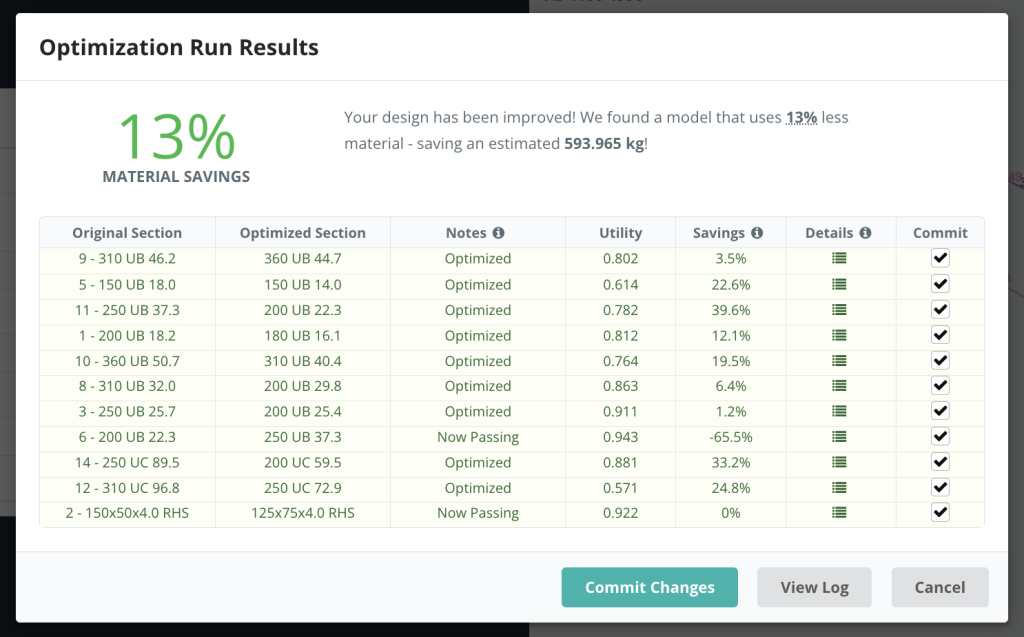Open details for the 150x50x4.0 RHS row

pyautogui.click(x=840, y=512)
